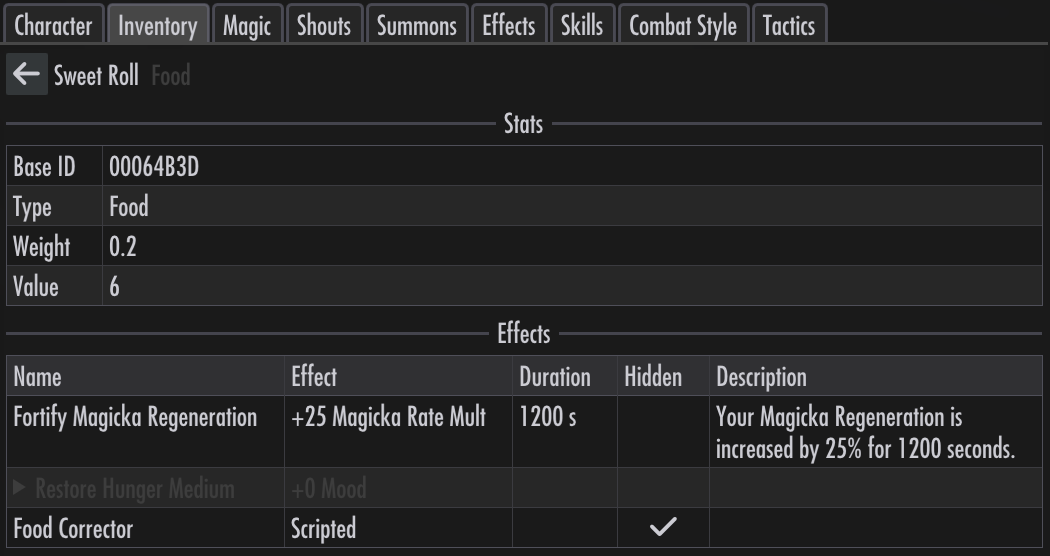Go to the Summons tab
Image resolution: width=1050 pixels, height=556 pixels.
coord(417,25)
